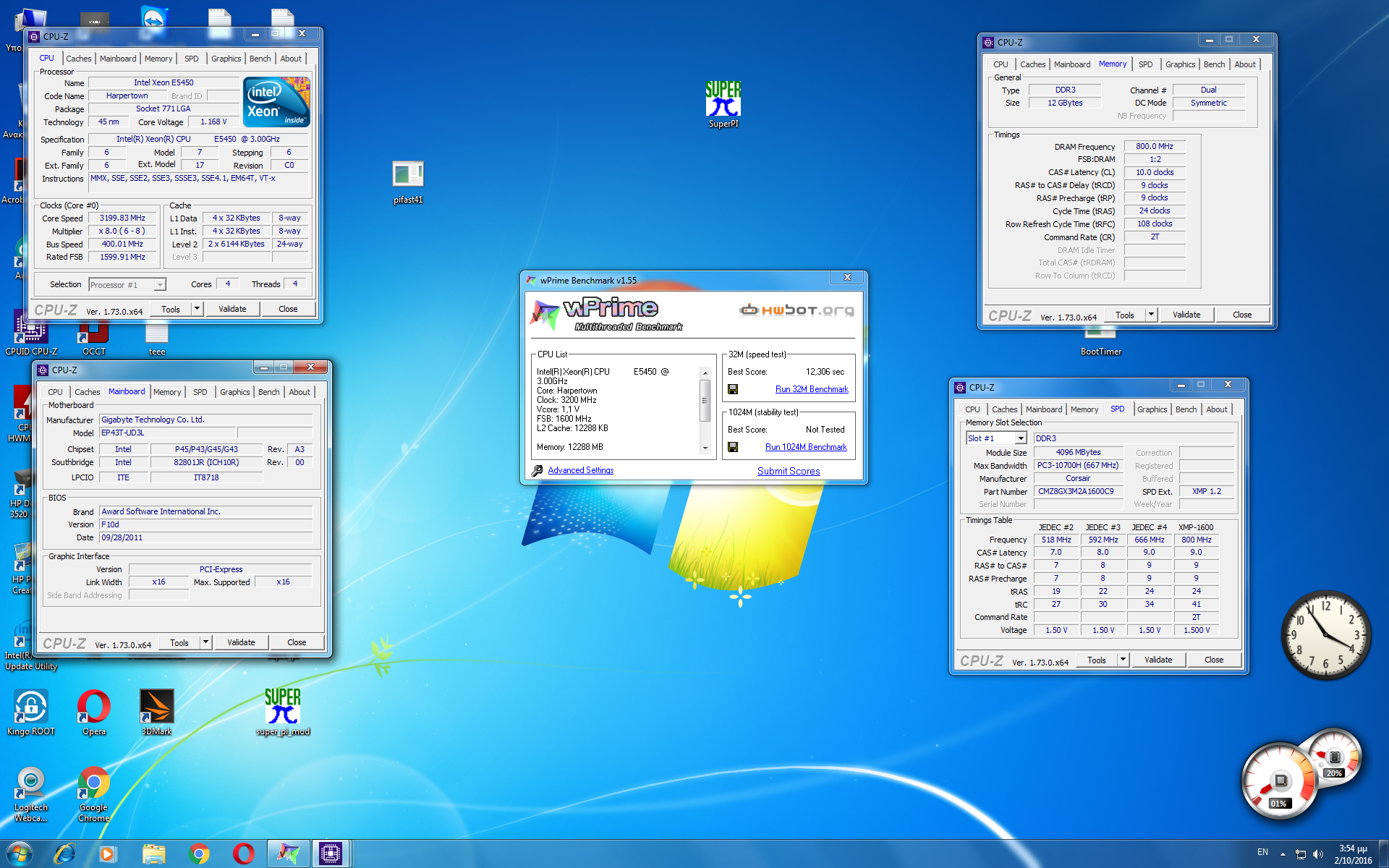Open the pifast41 desktop icon

[408, 181]
